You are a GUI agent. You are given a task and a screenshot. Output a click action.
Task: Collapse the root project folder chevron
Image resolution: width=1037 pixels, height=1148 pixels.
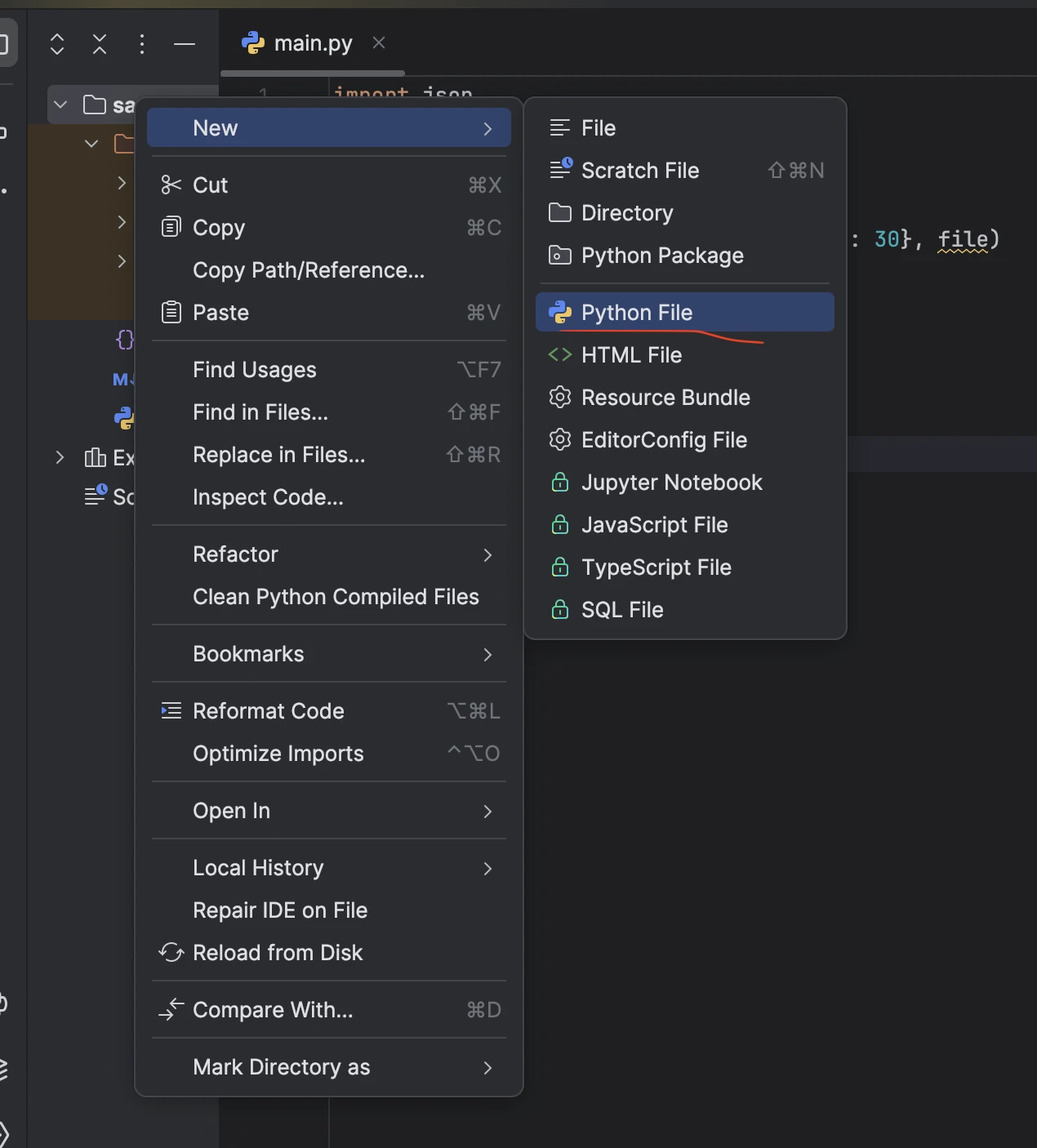click(60, 105)
